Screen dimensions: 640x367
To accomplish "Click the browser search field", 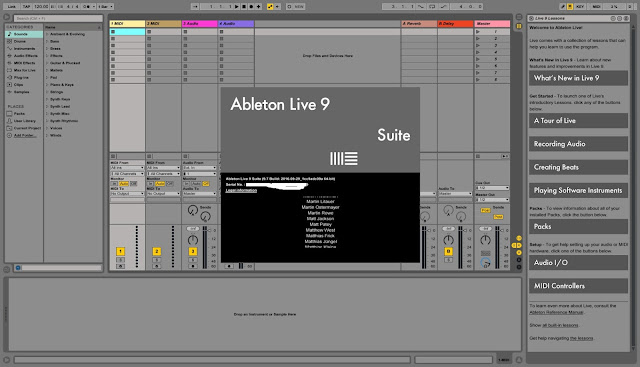I will (58, 18).
